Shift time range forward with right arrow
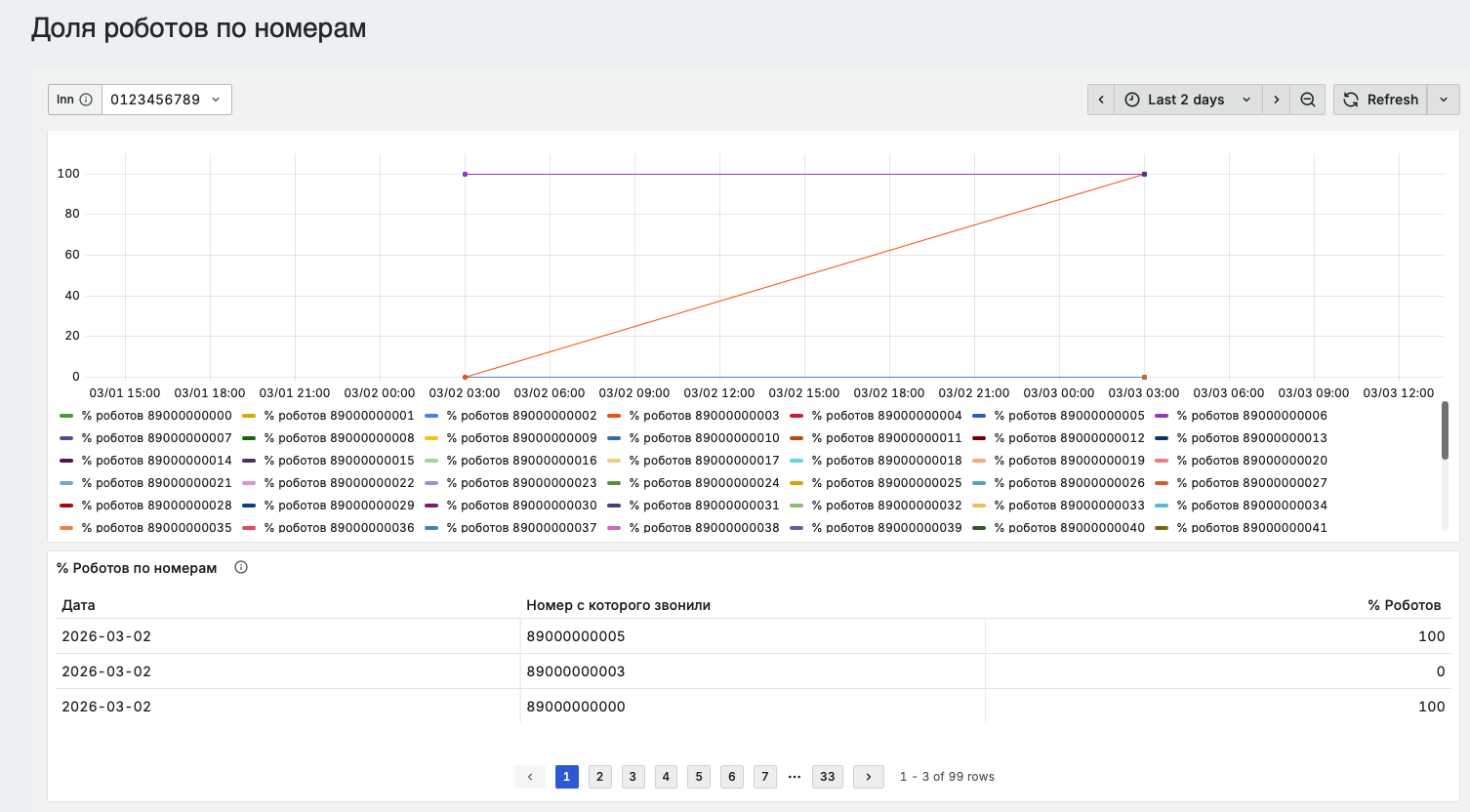The height and width of the screenshot is (812, 1470). 1276,100
